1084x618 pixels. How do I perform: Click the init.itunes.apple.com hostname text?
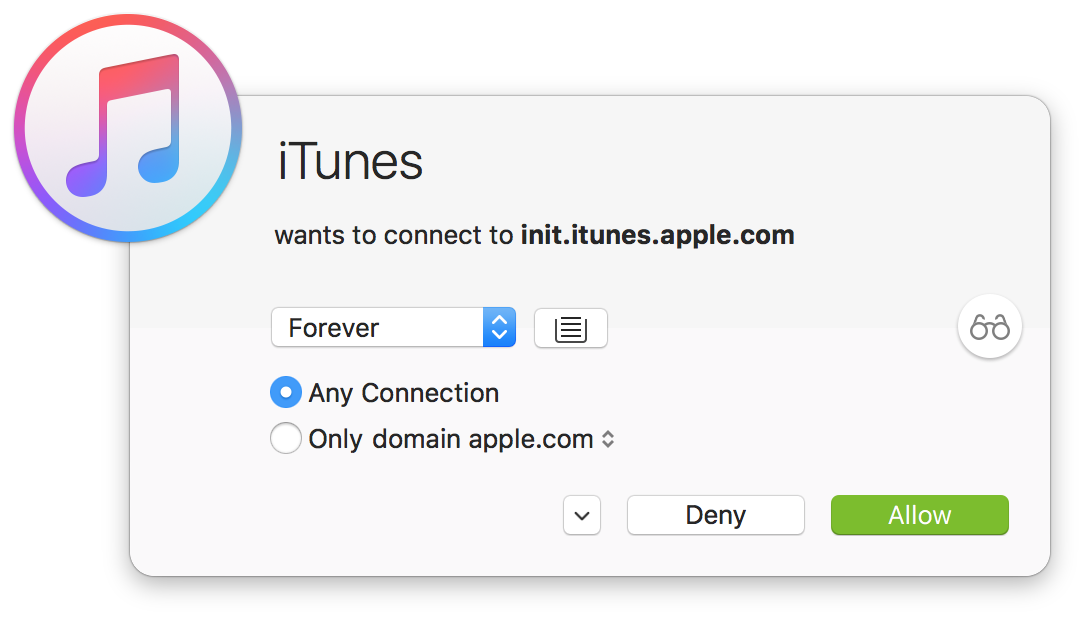click(x=657, y=235)
